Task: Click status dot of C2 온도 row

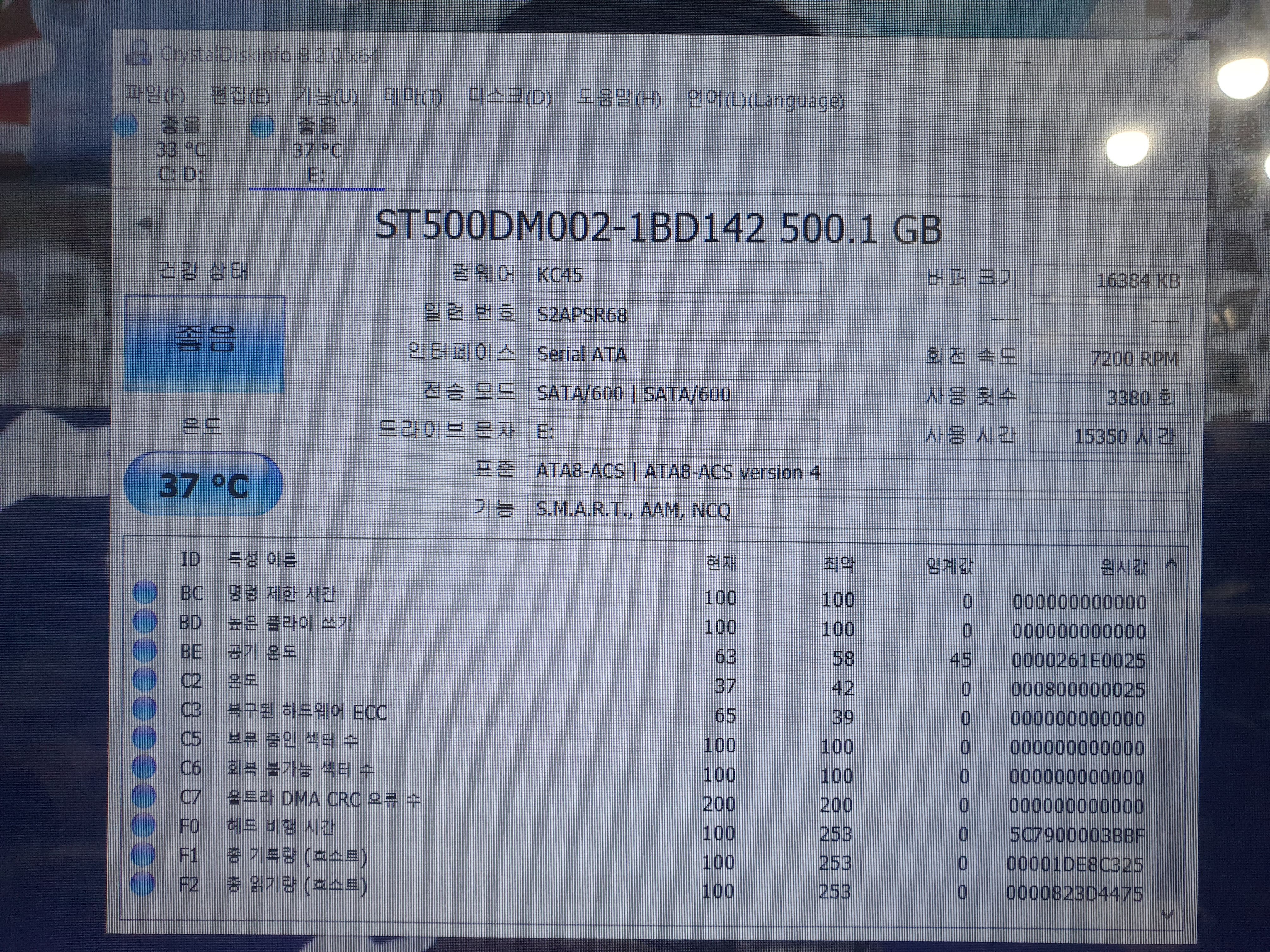Action: (145, 679)
